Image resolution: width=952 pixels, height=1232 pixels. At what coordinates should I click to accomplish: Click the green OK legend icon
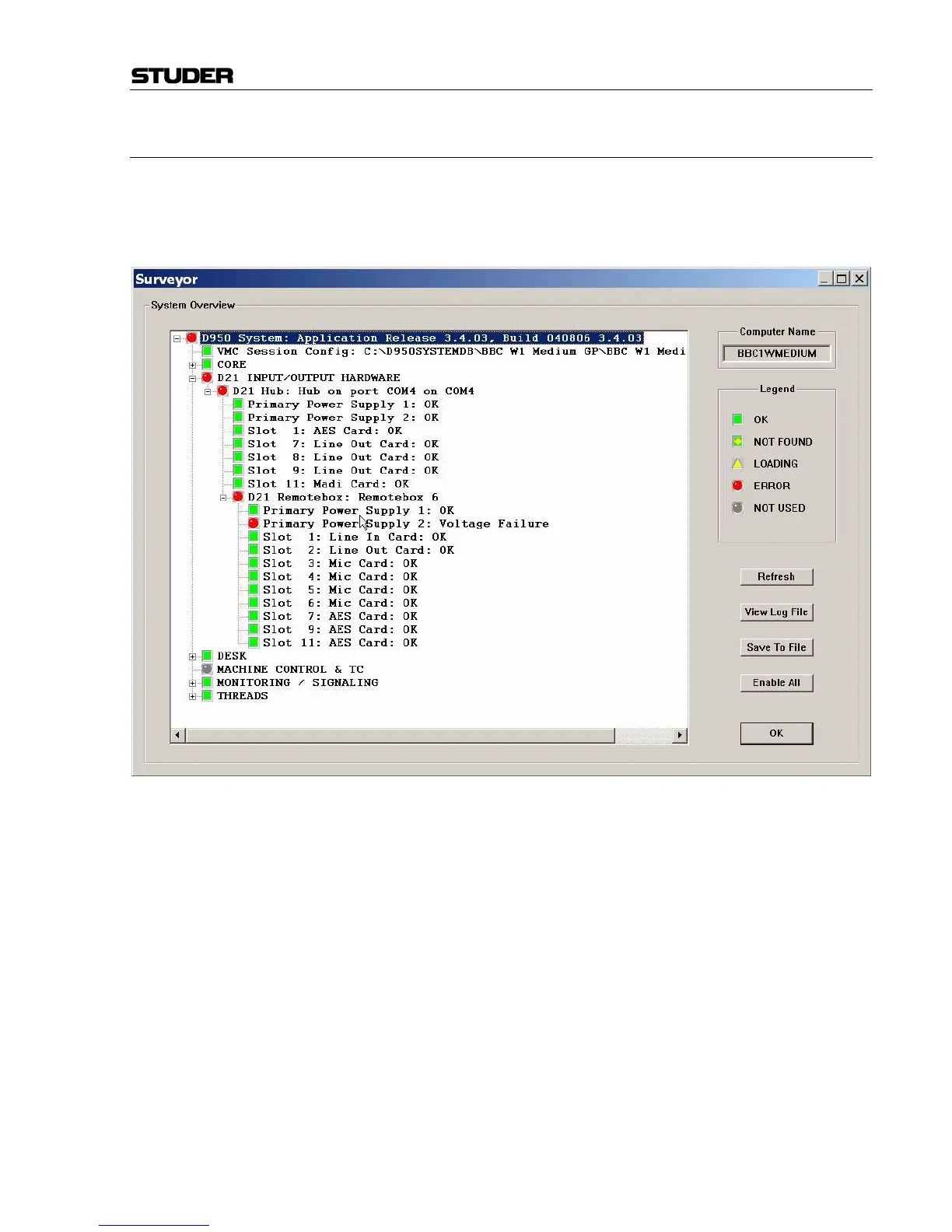coord(737,419)
